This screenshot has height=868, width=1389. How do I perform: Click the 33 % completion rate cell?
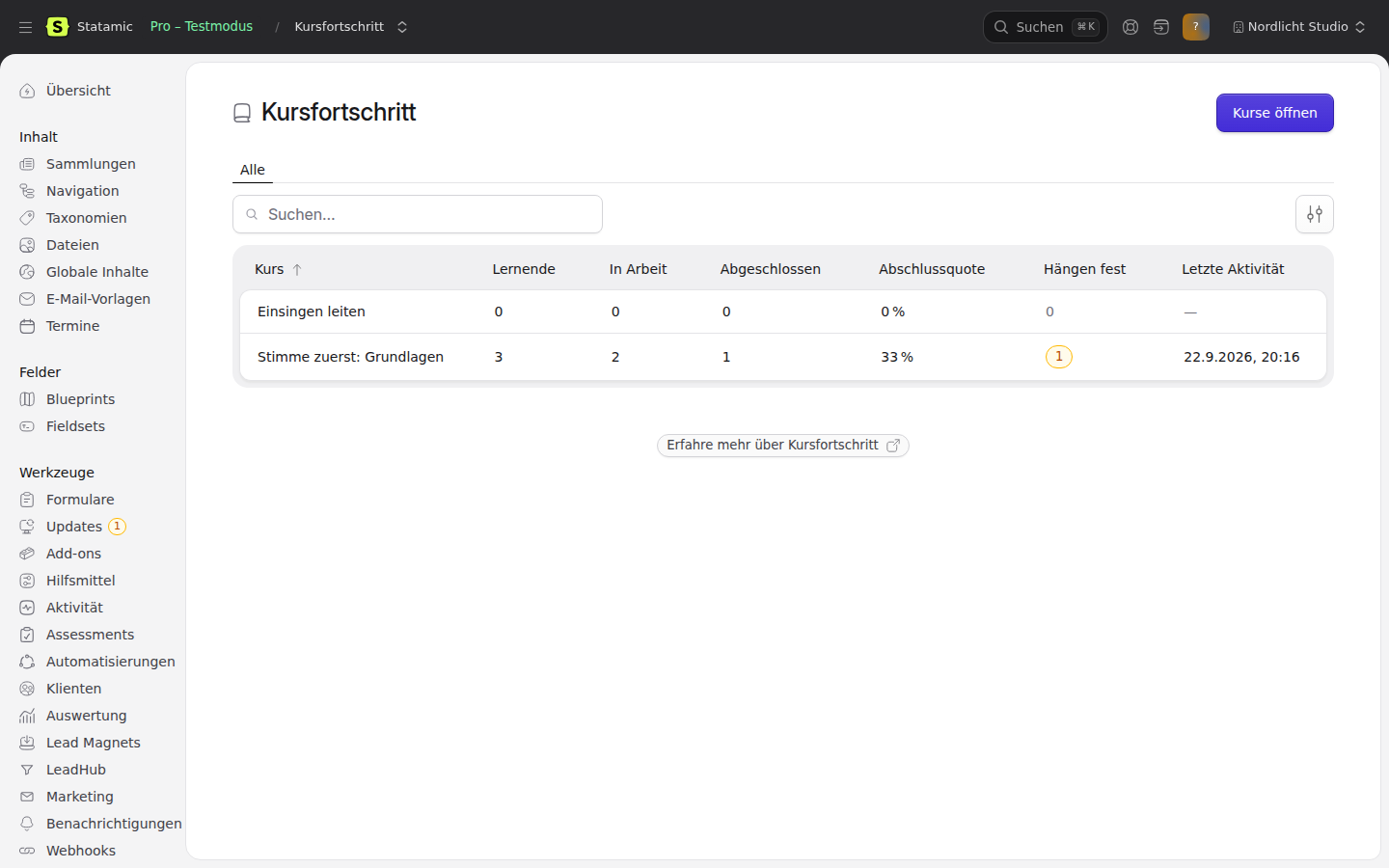click(x=897, y=357)
